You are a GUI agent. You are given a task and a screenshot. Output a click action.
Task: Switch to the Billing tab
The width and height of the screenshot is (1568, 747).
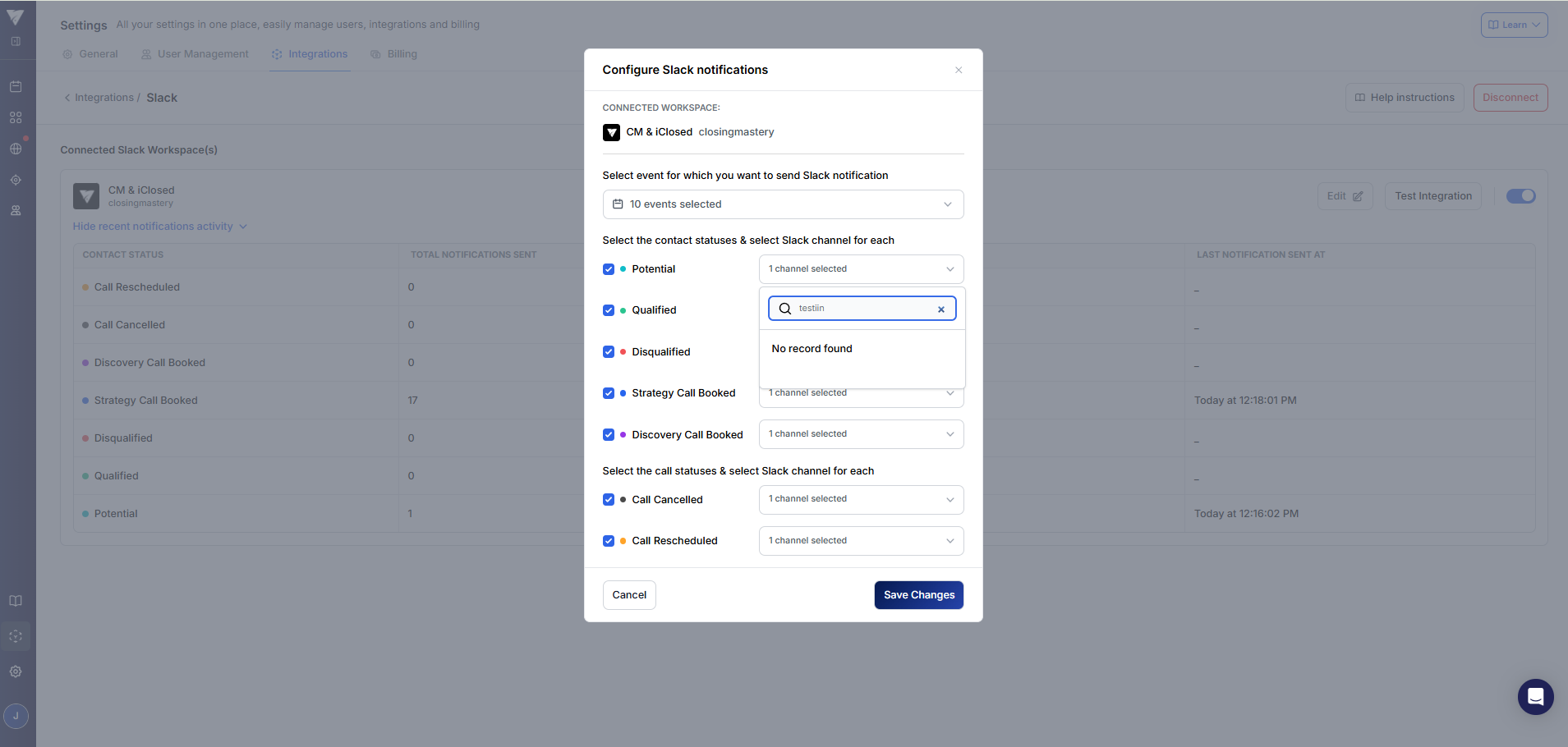coord(394,54)
